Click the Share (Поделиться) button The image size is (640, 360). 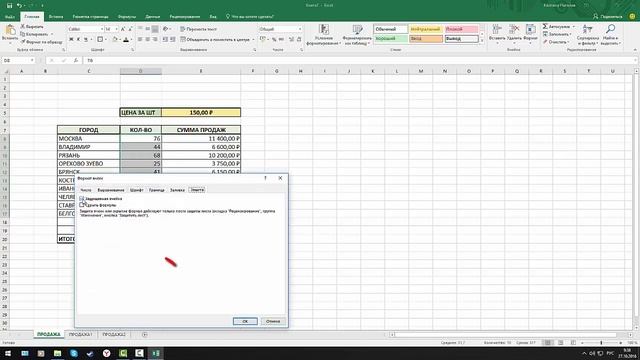[x=608, y=17]
